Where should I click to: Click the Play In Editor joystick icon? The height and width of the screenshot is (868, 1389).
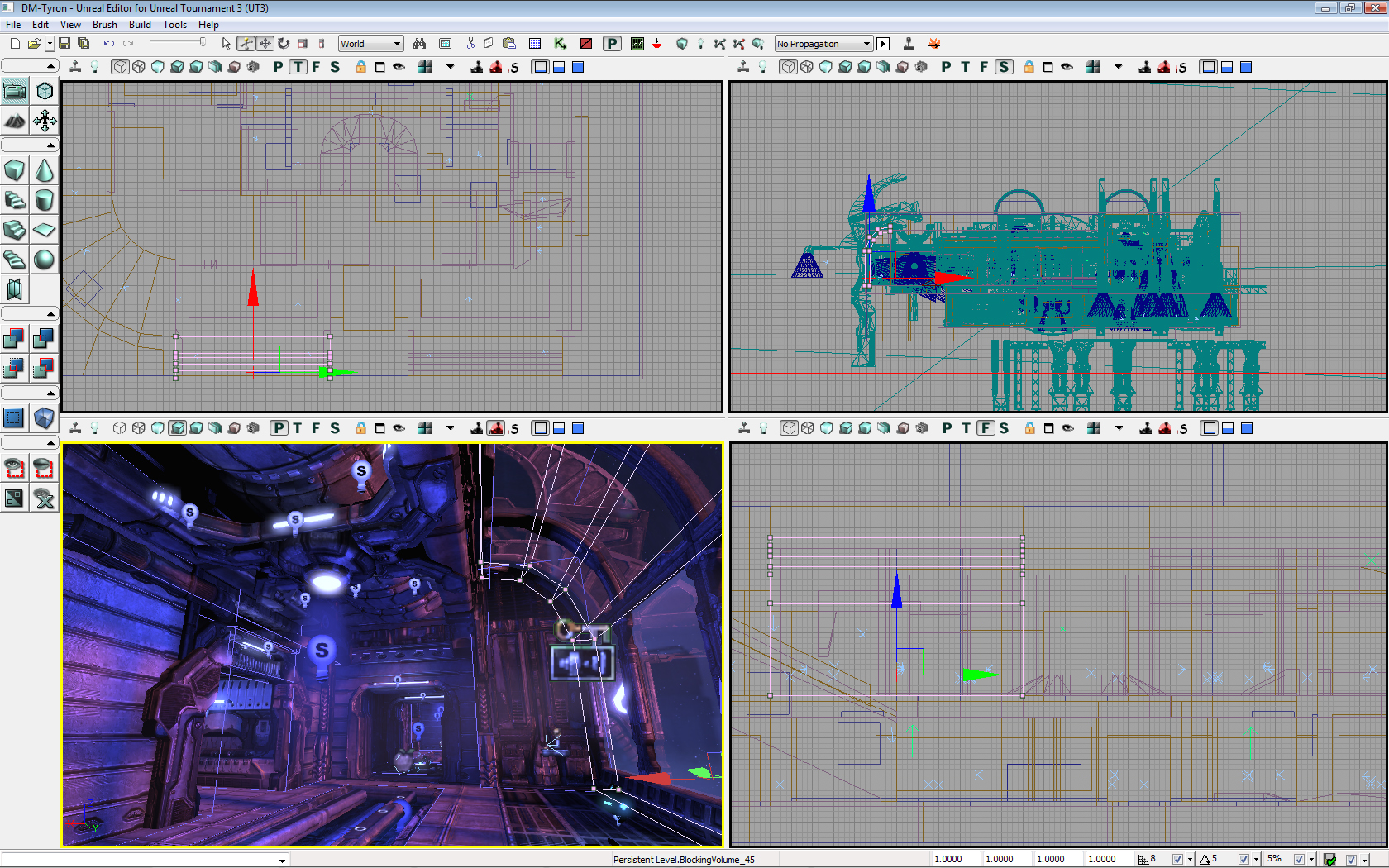pos(909,44)
